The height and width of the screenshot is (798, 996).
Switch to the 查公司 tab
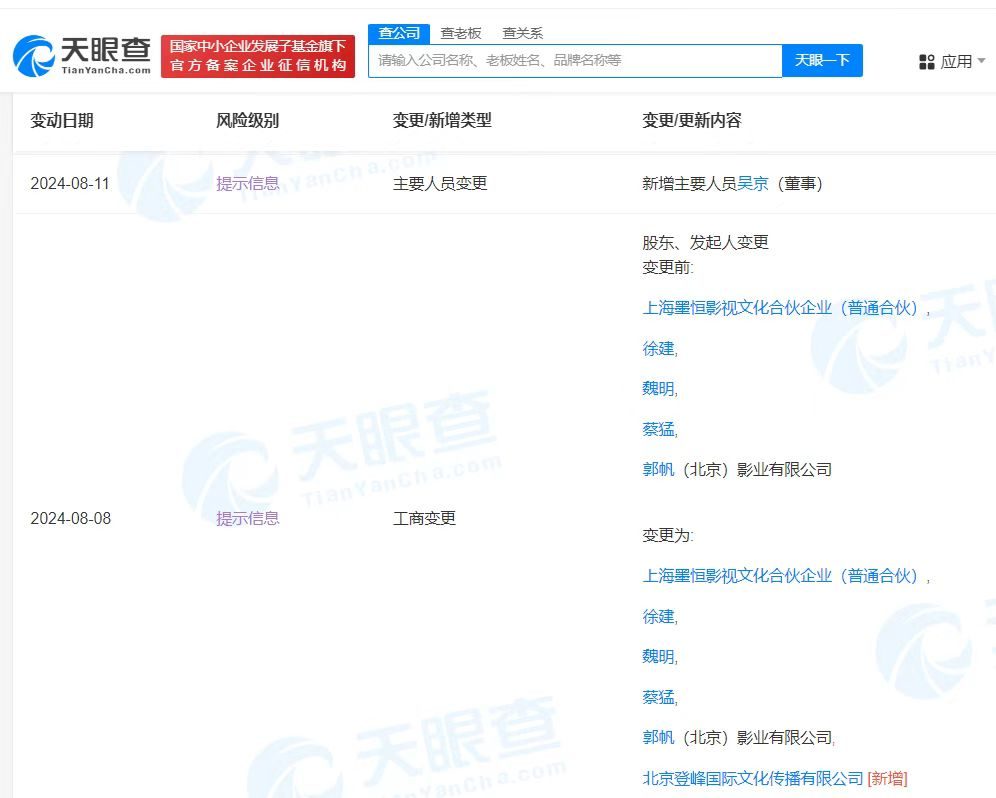click(399, 33)
